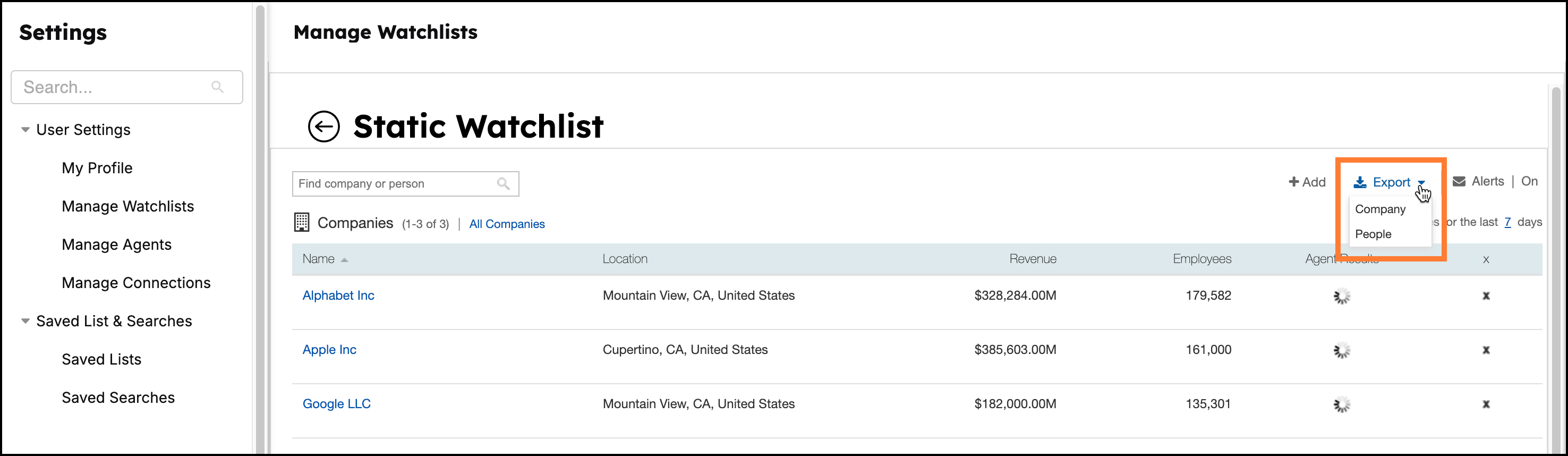This screenshot has width=1568, height=456.
Task: Click the envelope icon next to Alerts
Action: pyautogui.click(x=1459, y=181)
